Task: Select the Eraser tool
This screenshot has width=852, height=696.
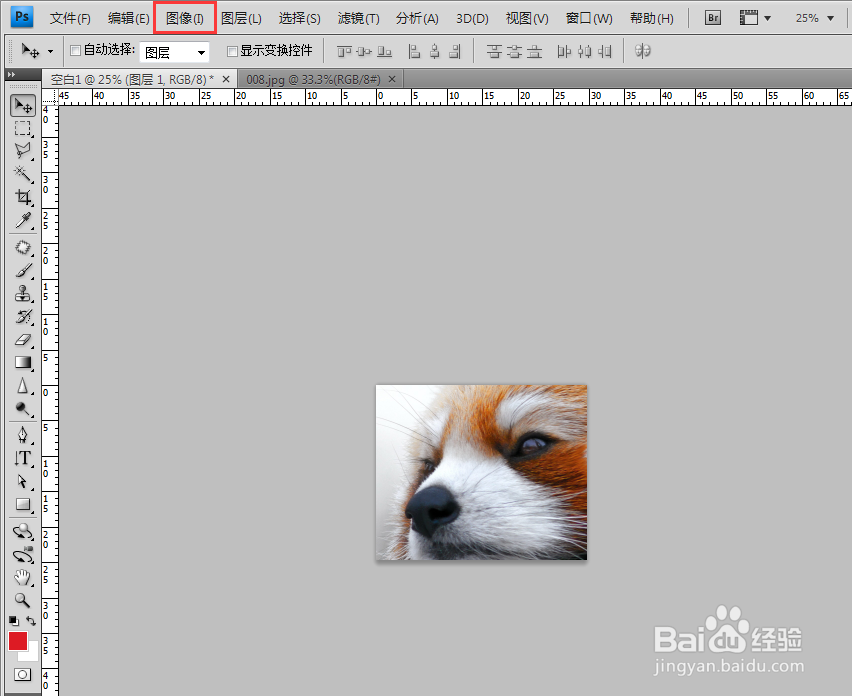Action: point(23,340)
